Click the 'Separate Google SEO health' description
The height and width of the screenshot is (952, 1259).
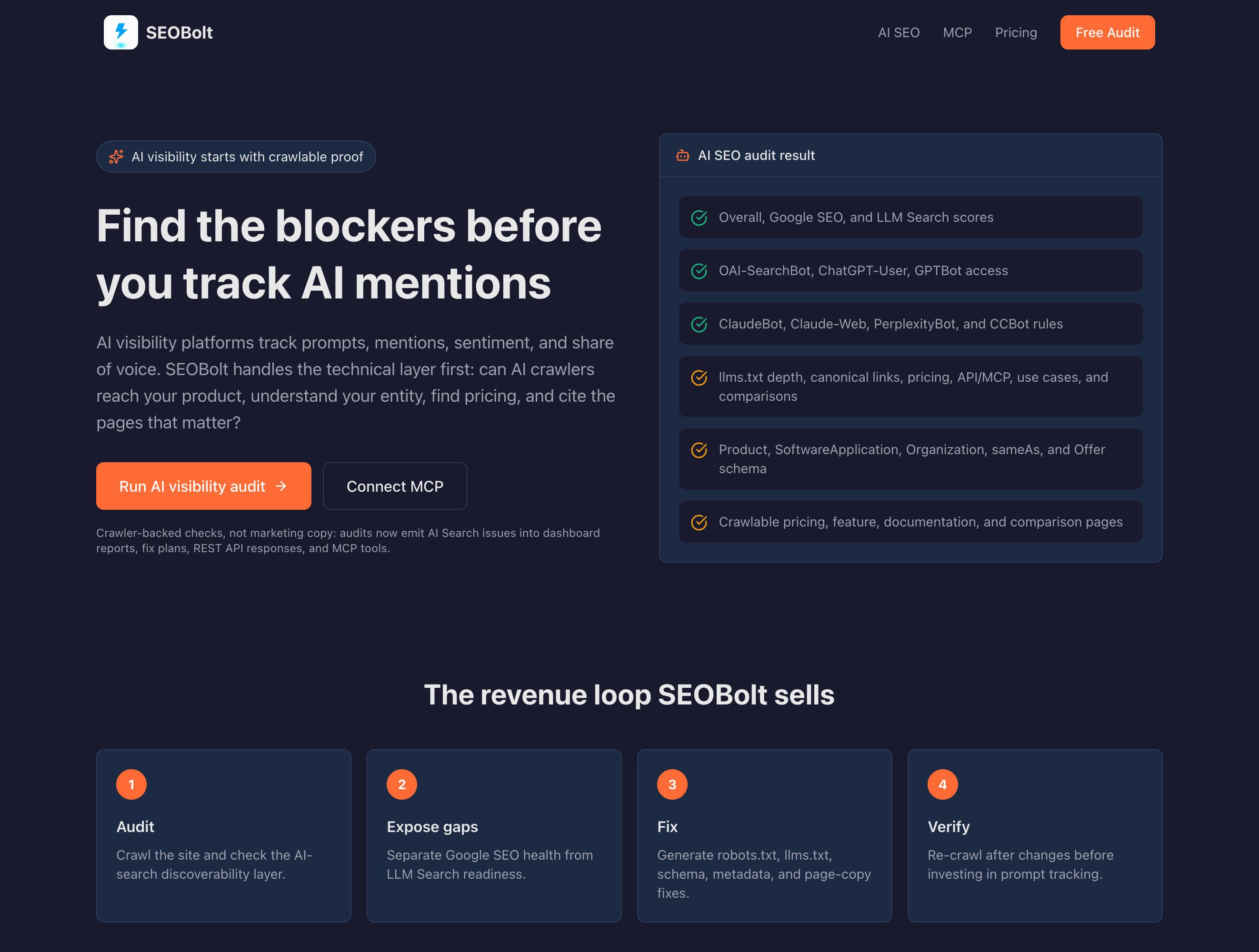click(x=490, y=864)
